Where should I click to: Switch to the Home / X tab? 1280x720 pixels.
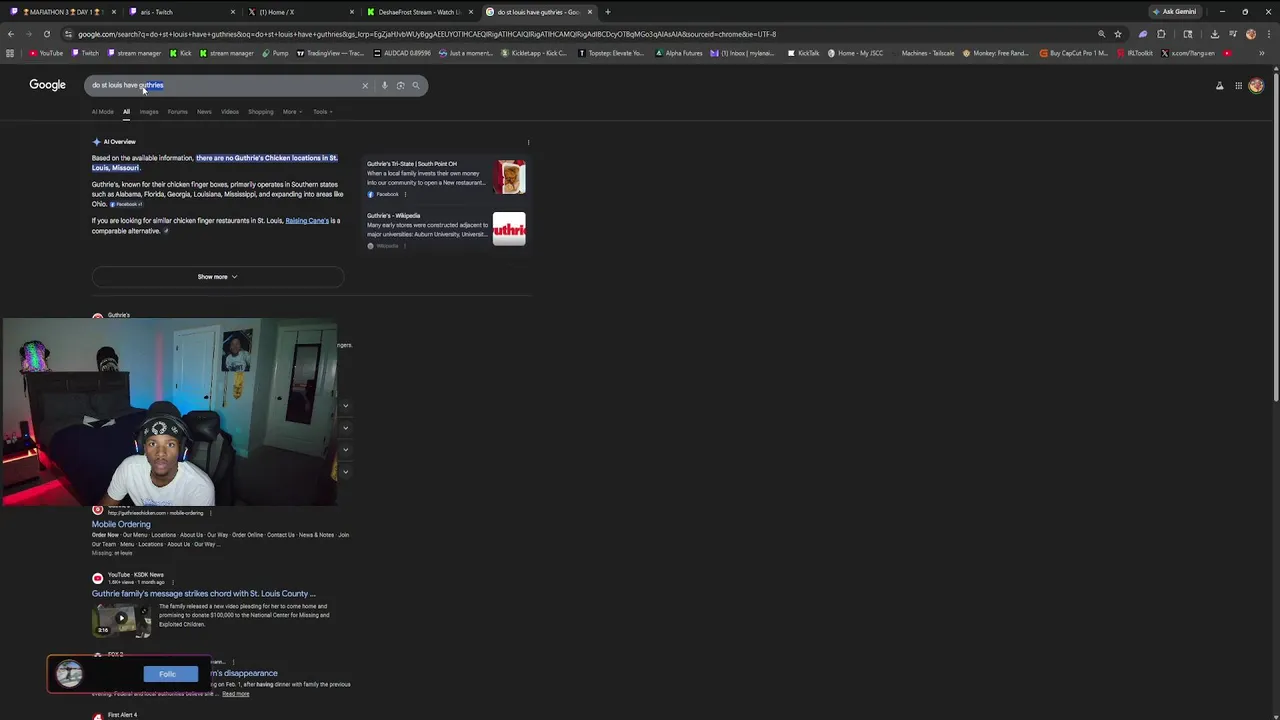300,12
